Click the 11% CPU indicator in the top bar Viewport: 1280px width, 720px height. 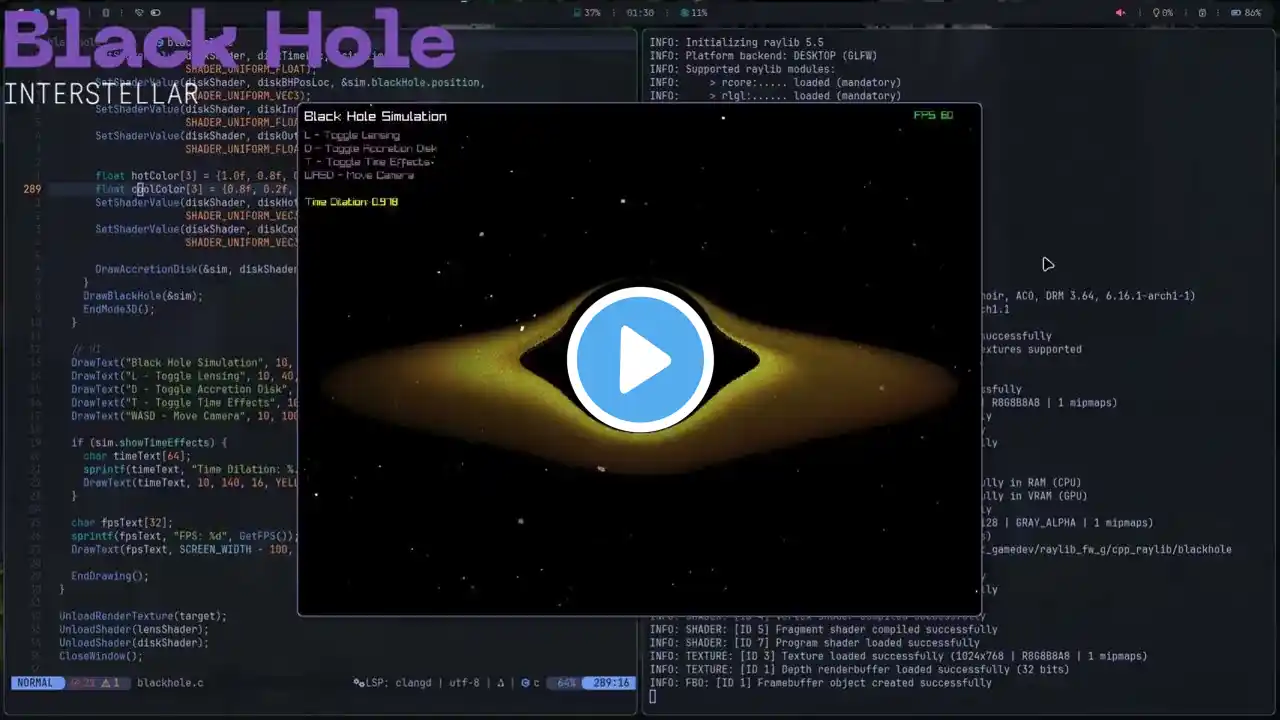[x=694, y=13]
